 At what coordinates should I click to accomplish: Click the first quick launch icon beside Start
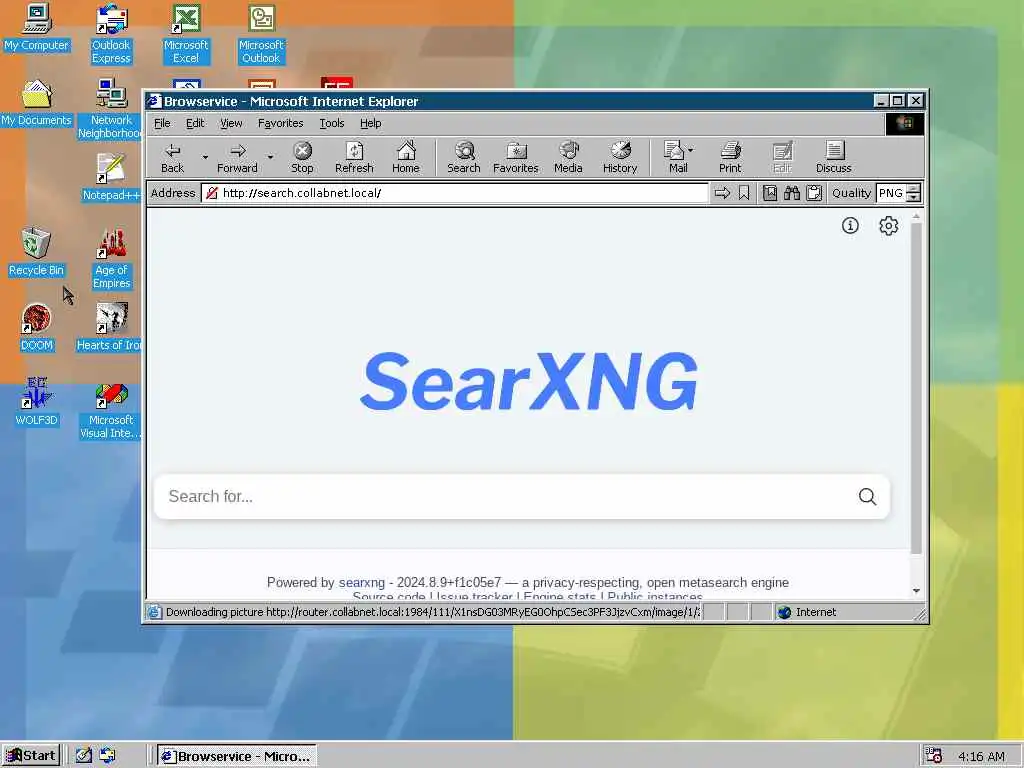83,756
